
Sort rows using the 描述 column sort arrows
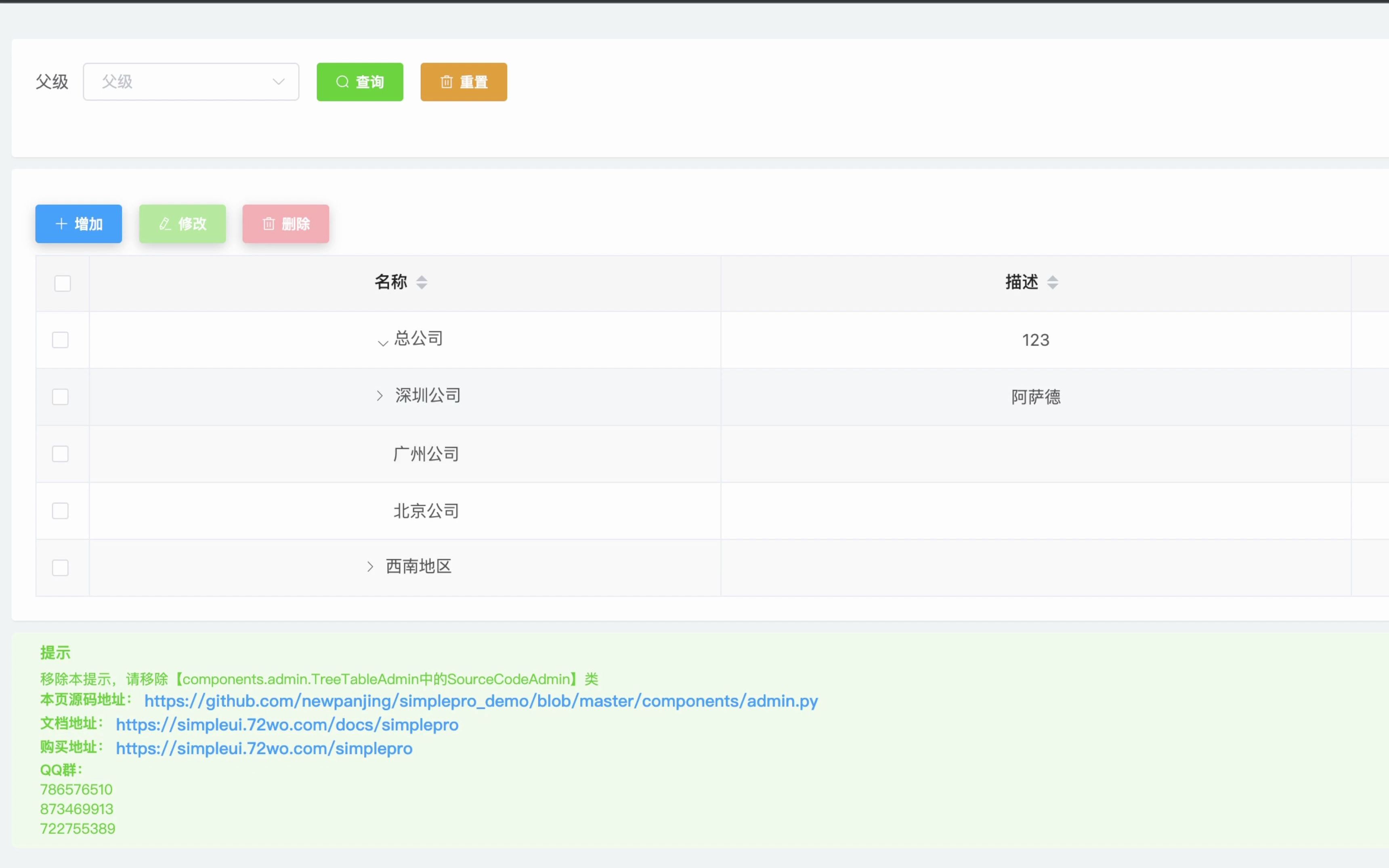tap(1054, 282)
